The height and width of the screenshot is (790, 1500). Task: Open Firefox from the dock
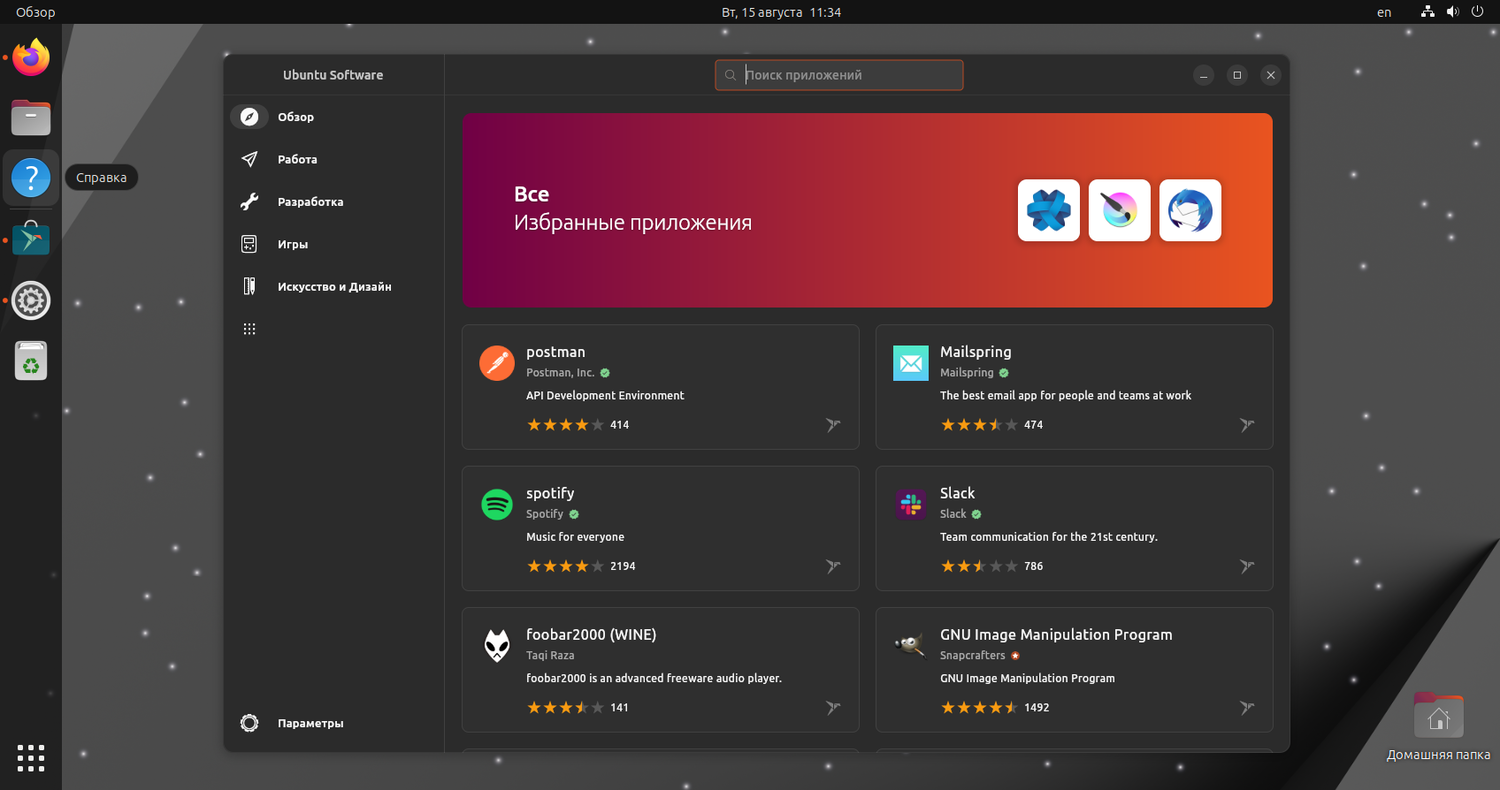click(x=31, y=57)
